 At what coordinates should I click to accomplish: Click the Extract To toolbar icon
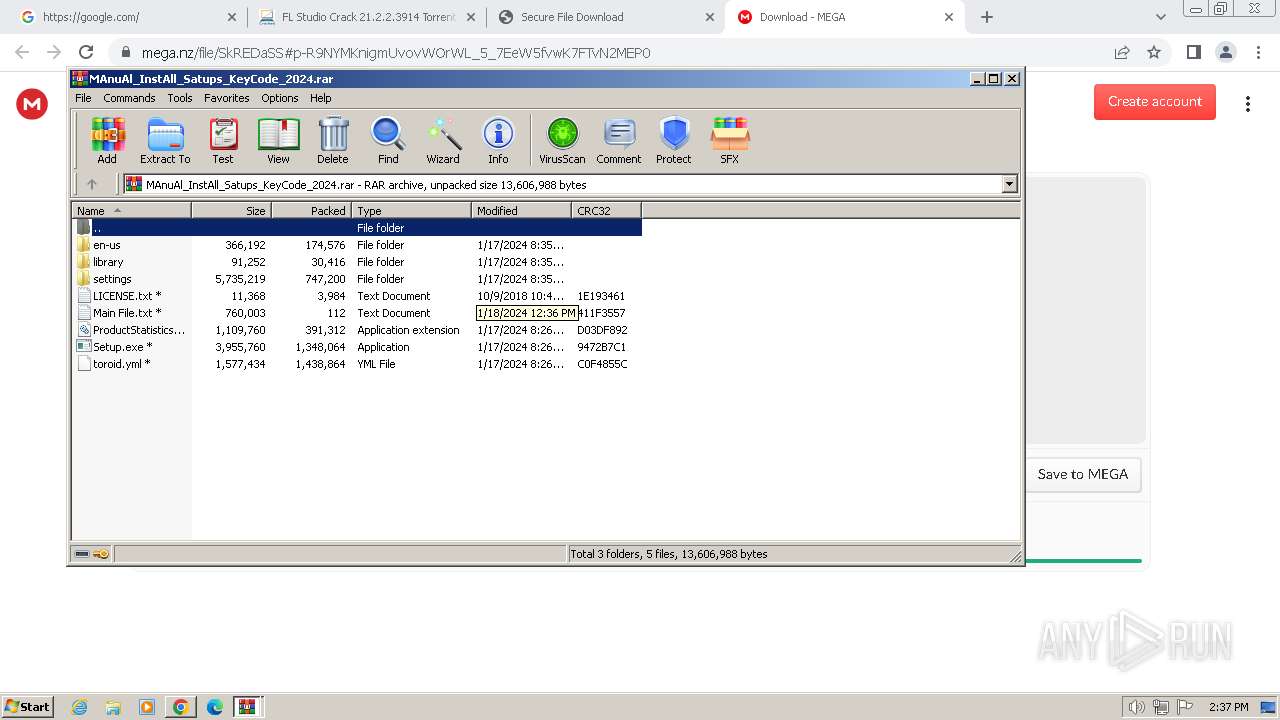pos(165,140)
